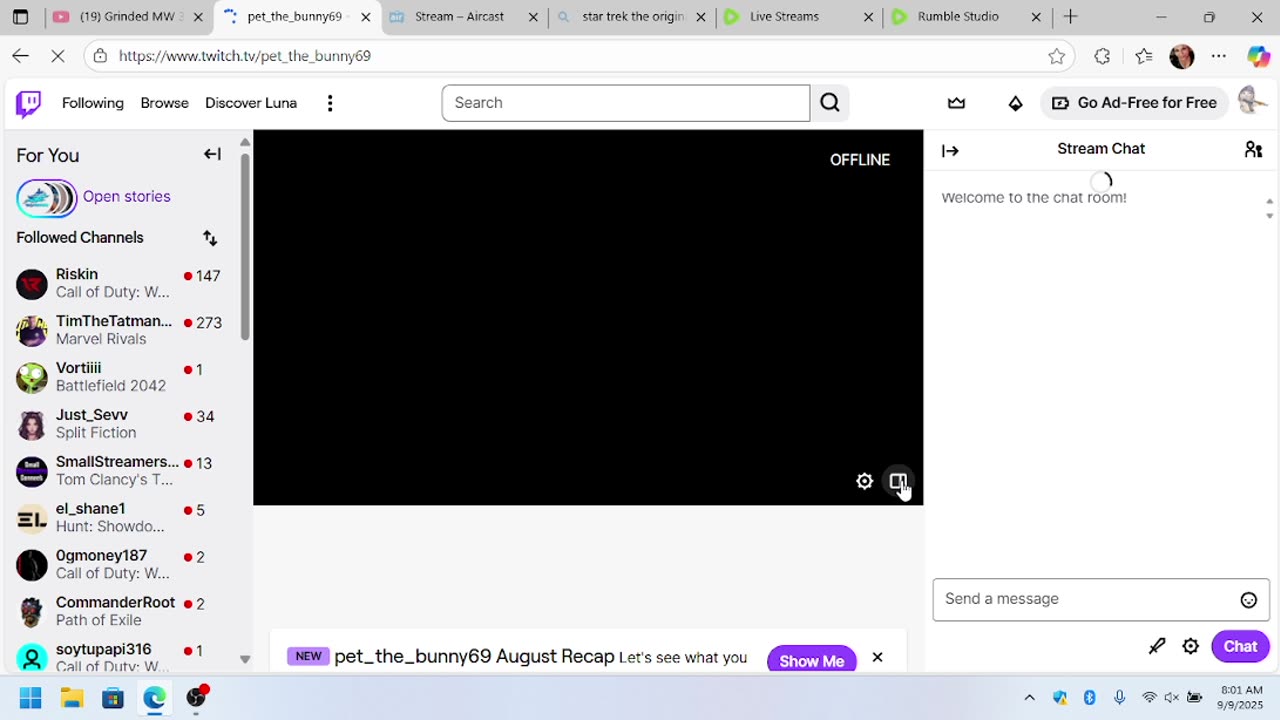Open Edge profile picture
This screenshot has height=720, width=1280.
1181,56
